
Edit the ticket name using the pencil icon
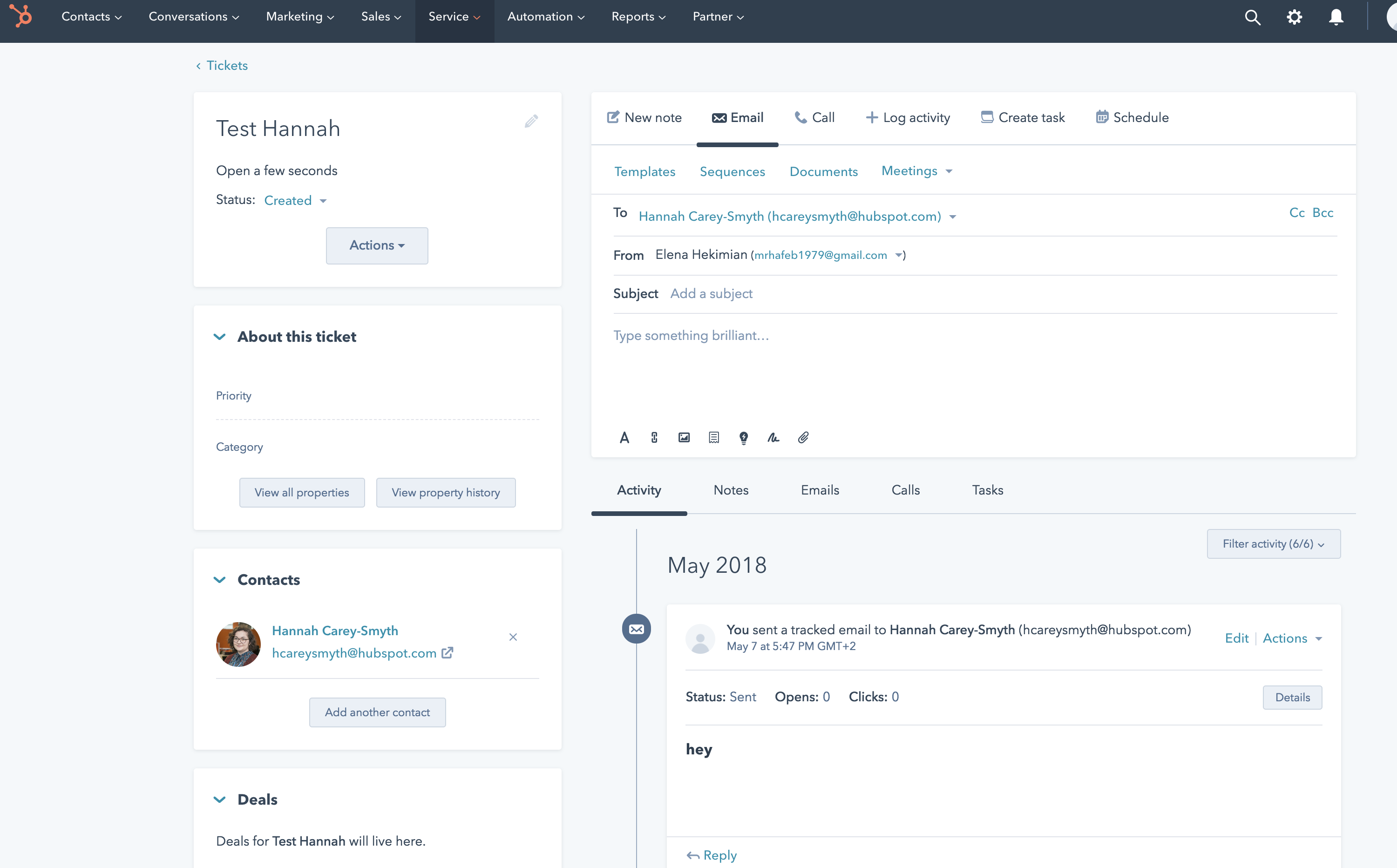[531, 121]
